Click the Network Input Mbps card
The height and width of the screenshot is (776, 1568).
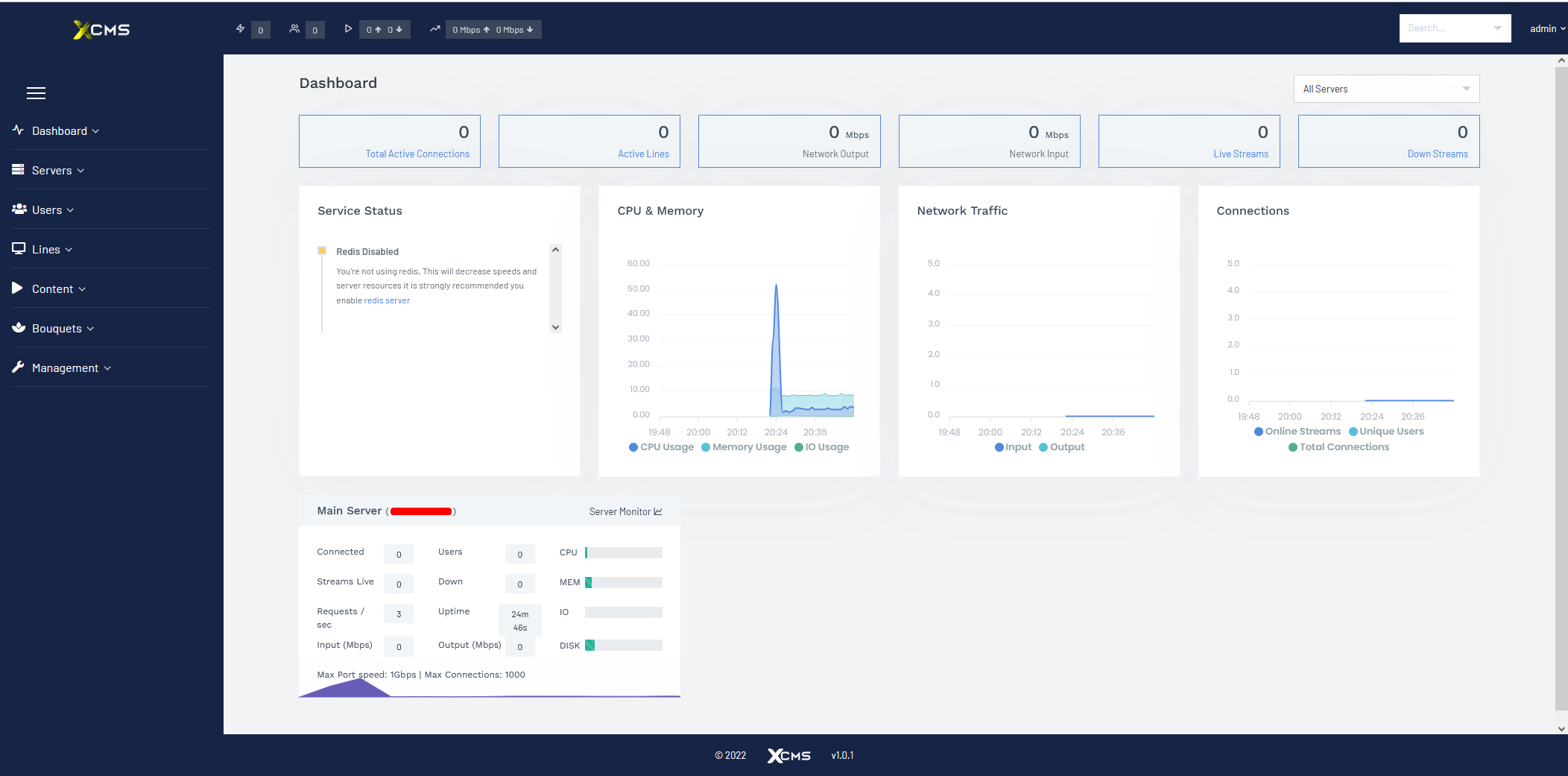[990, 141]
